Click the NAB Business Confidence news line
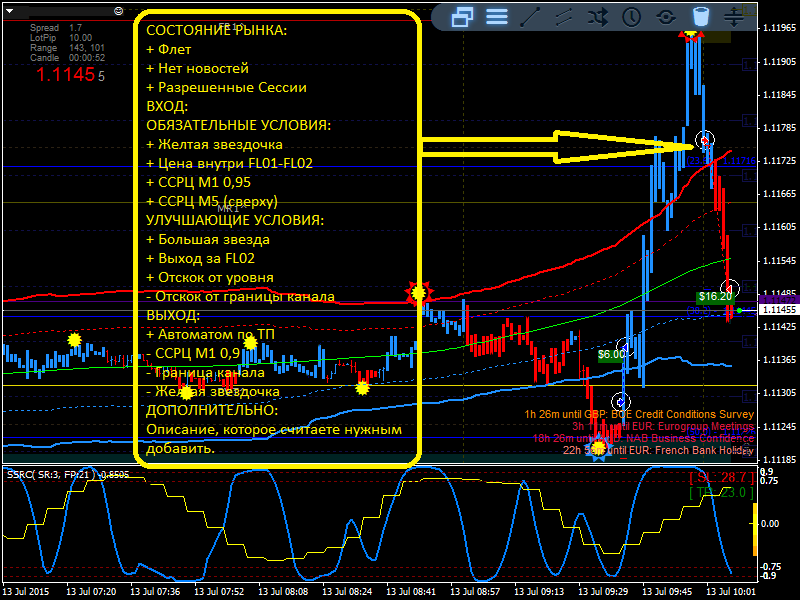 tap(643, 438)
